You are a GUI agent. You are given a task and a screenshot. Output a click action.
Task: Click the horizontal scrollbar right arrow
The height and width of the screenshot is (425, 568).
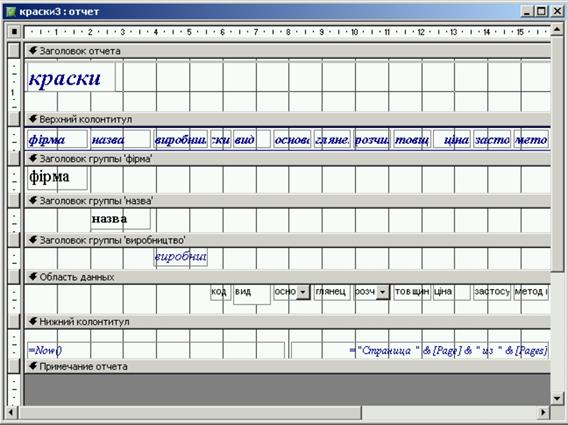(543, 412)
